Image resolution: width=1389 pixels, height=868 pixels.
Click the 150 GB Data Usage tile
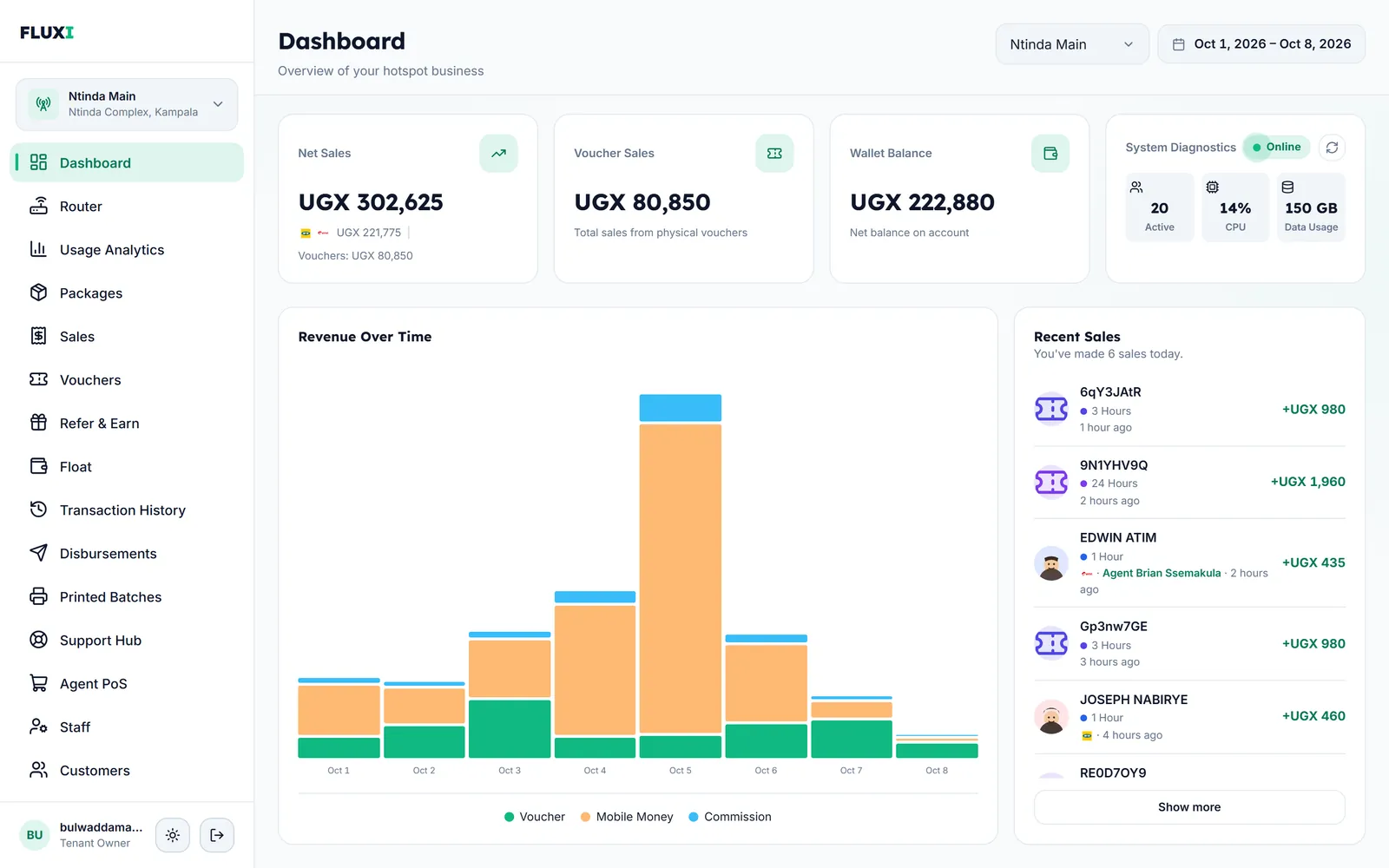point(1311,207)
